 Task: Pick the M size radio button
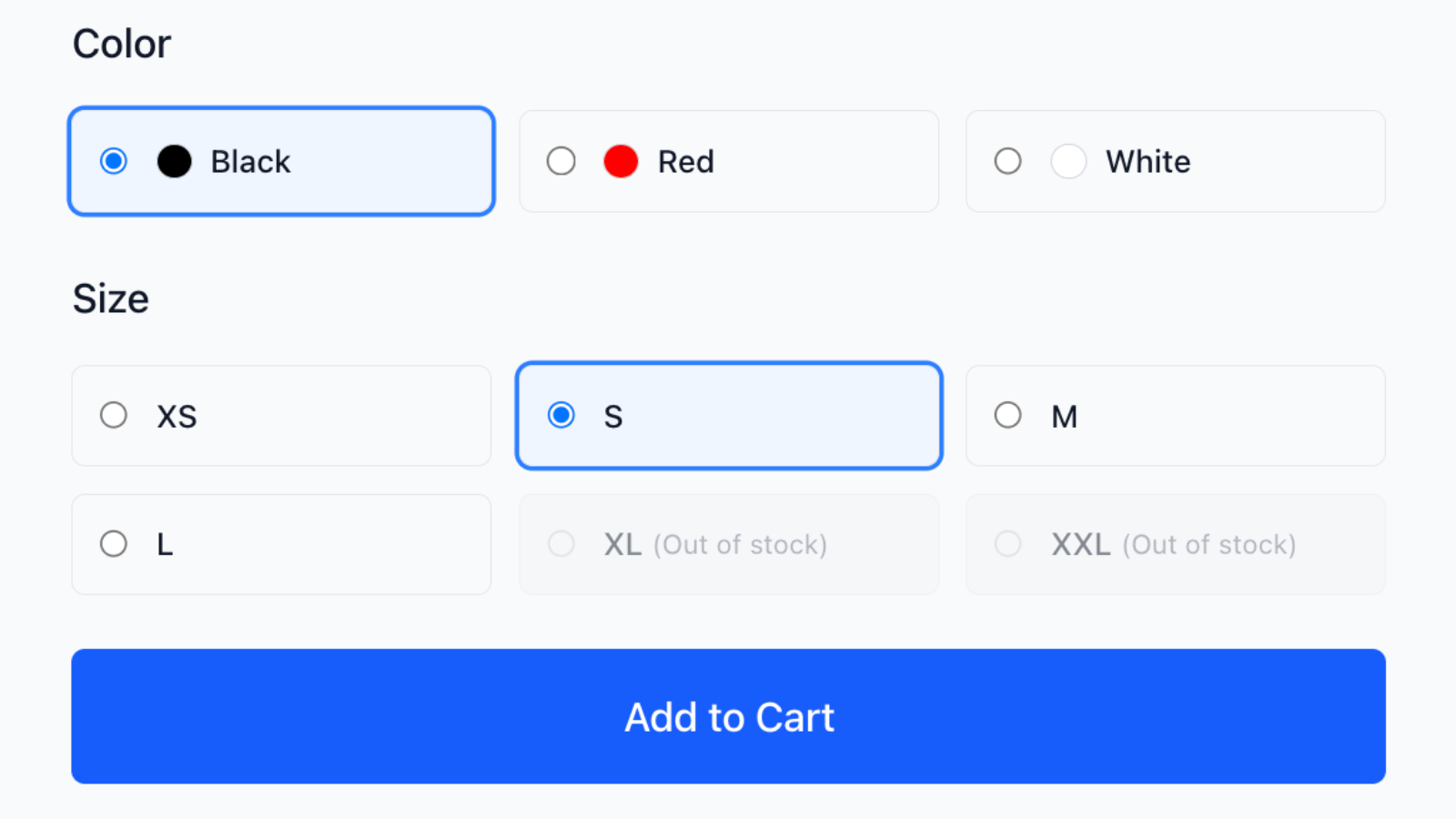1008,416
